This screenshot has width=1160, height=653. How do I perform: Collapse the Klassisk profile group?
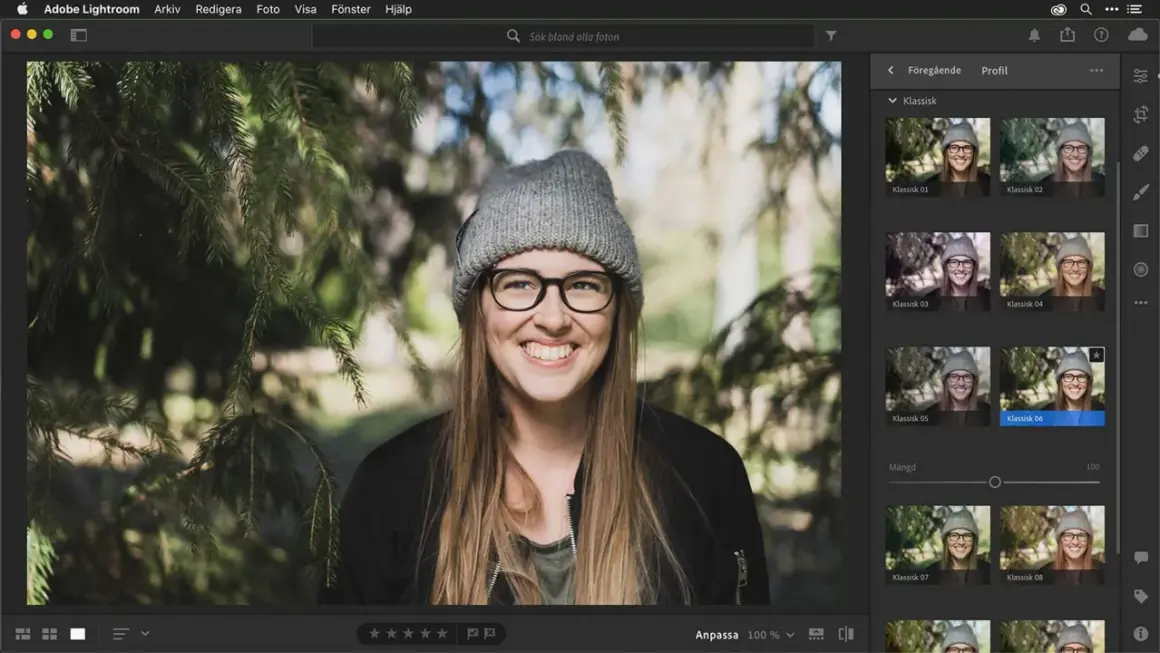892,101
